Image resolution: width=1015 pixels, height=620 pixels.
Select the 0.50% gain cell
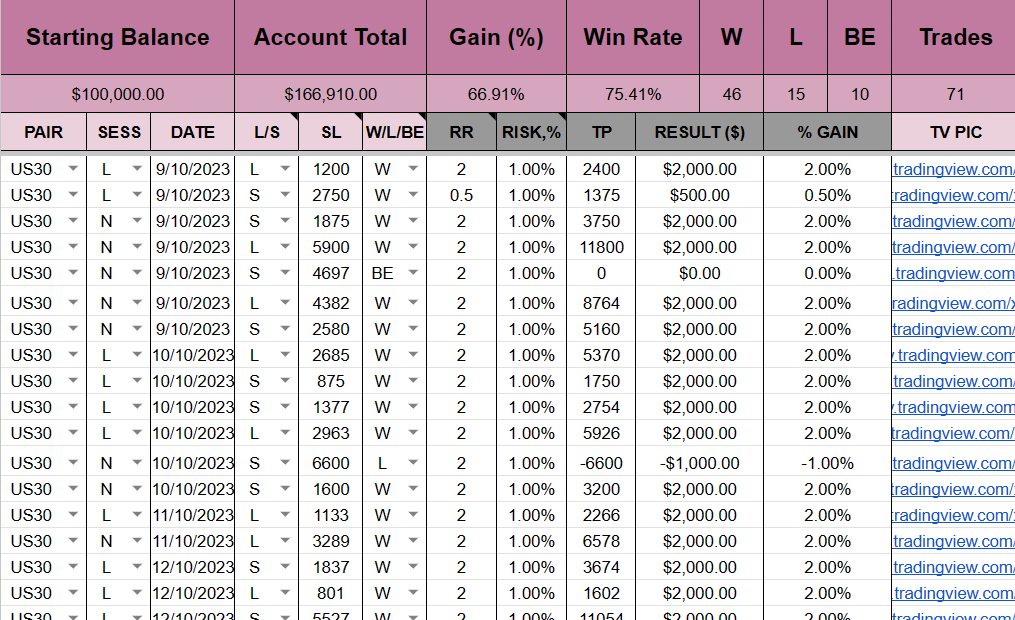(827, 195)
